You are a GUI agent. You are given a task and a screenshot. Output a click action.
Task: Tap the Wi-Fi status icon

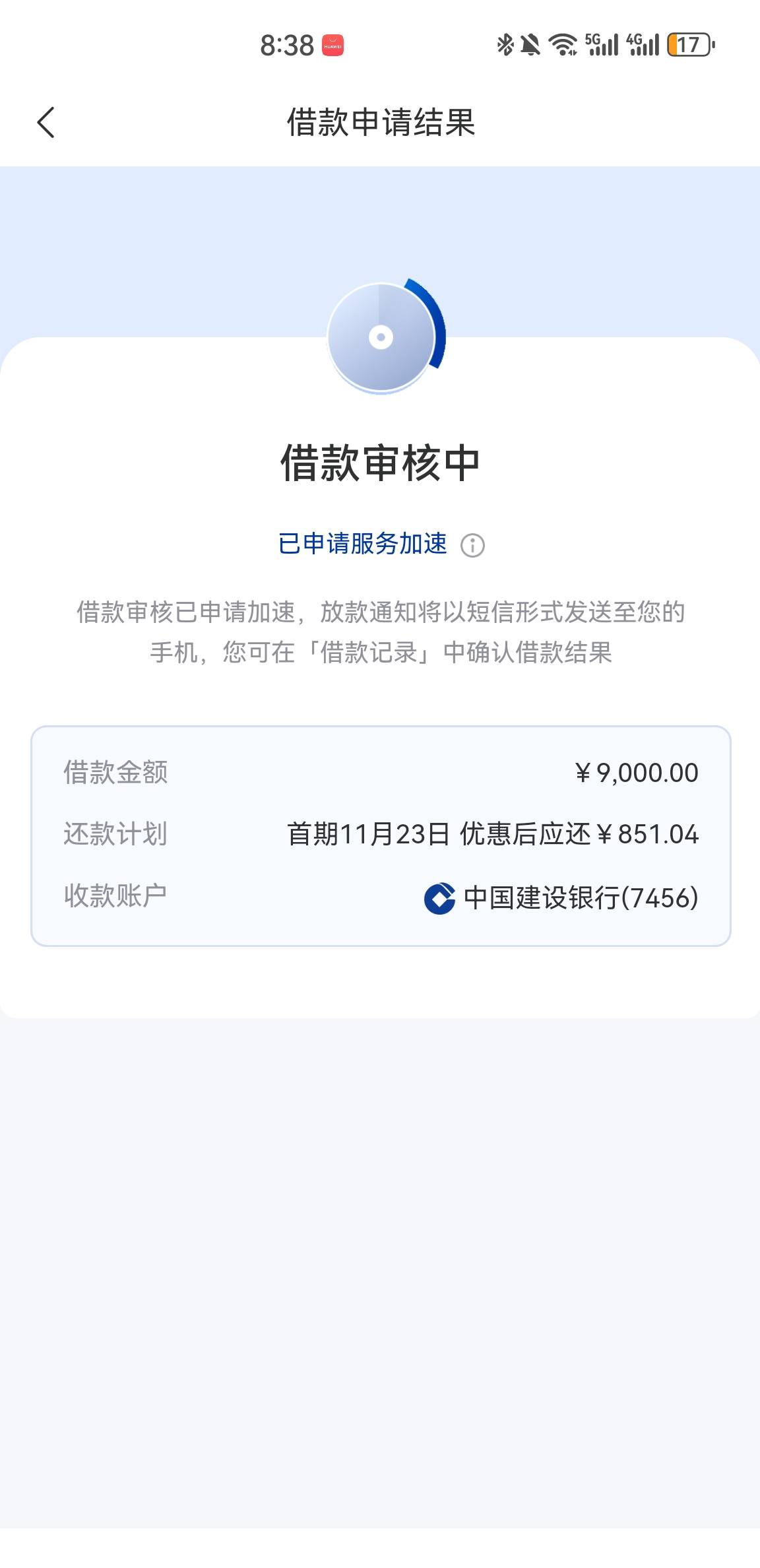pos(563,45)
